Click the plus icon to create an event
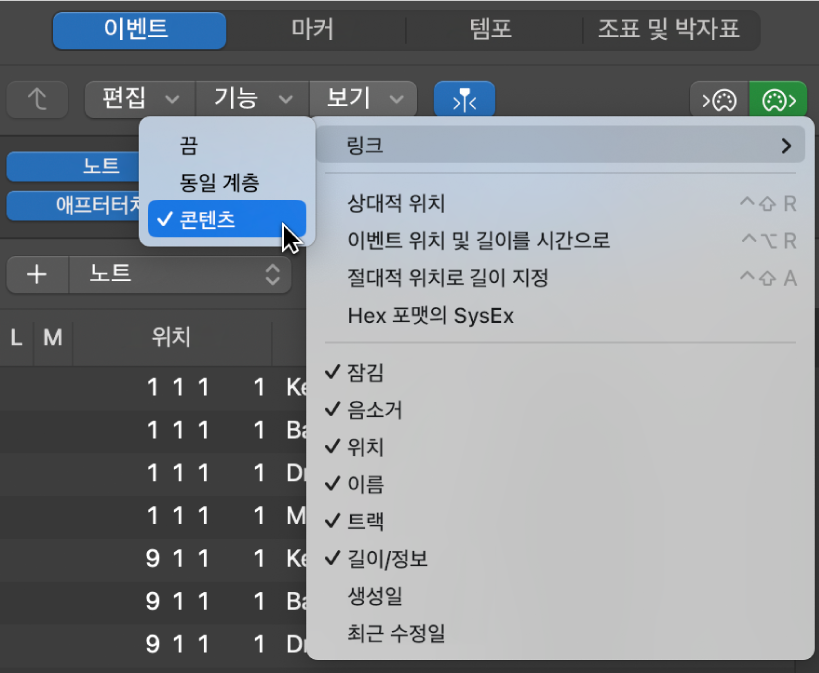 tap(37, 274)
